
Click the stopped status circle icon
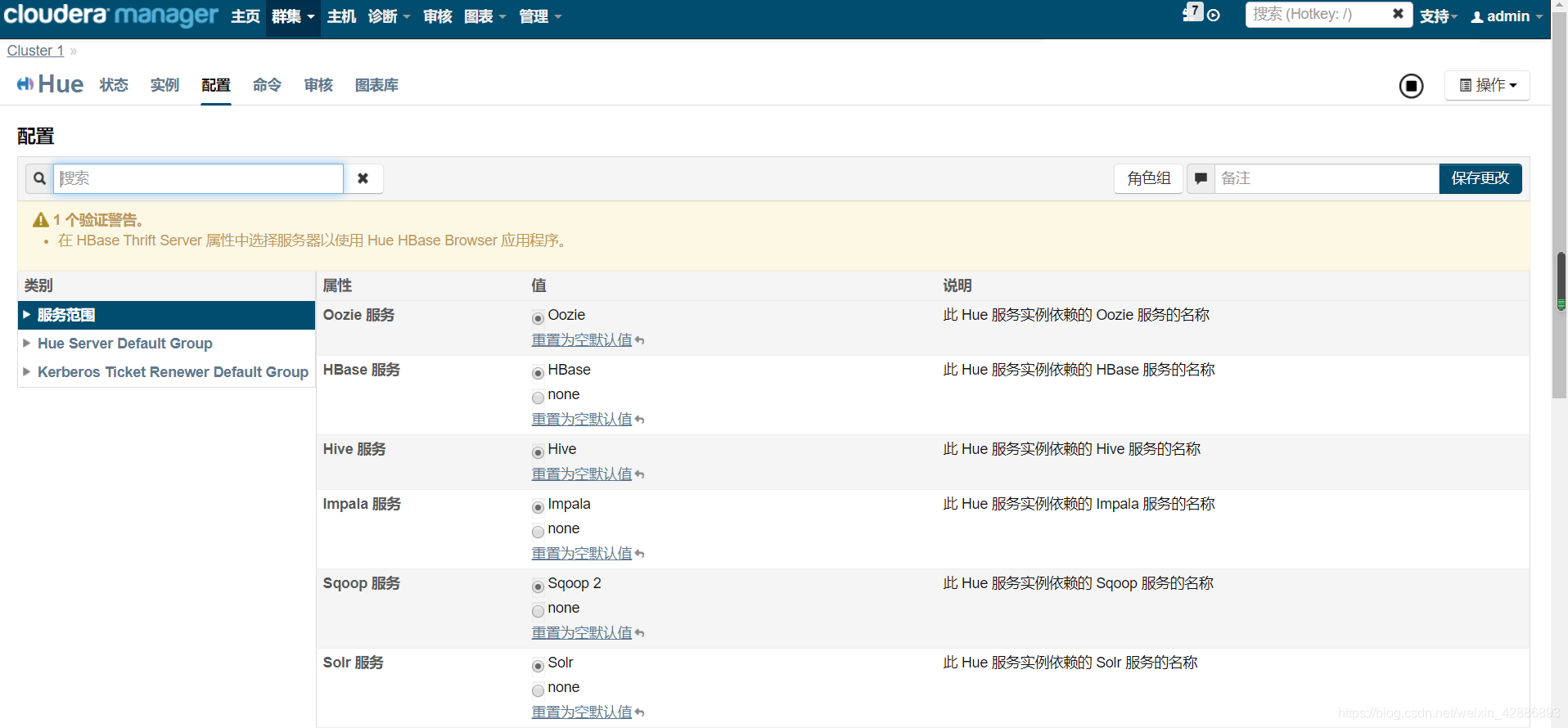1411,86
